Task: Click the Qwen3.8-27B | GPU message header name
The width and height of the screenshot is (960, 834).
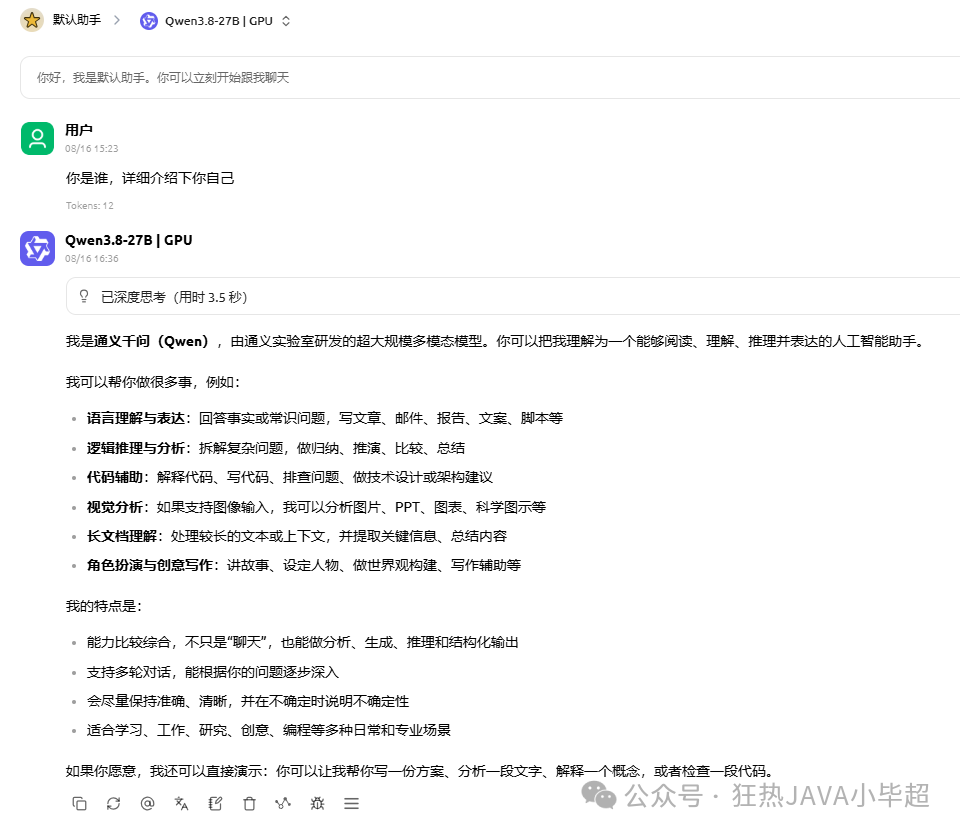Action: point(129,240)
